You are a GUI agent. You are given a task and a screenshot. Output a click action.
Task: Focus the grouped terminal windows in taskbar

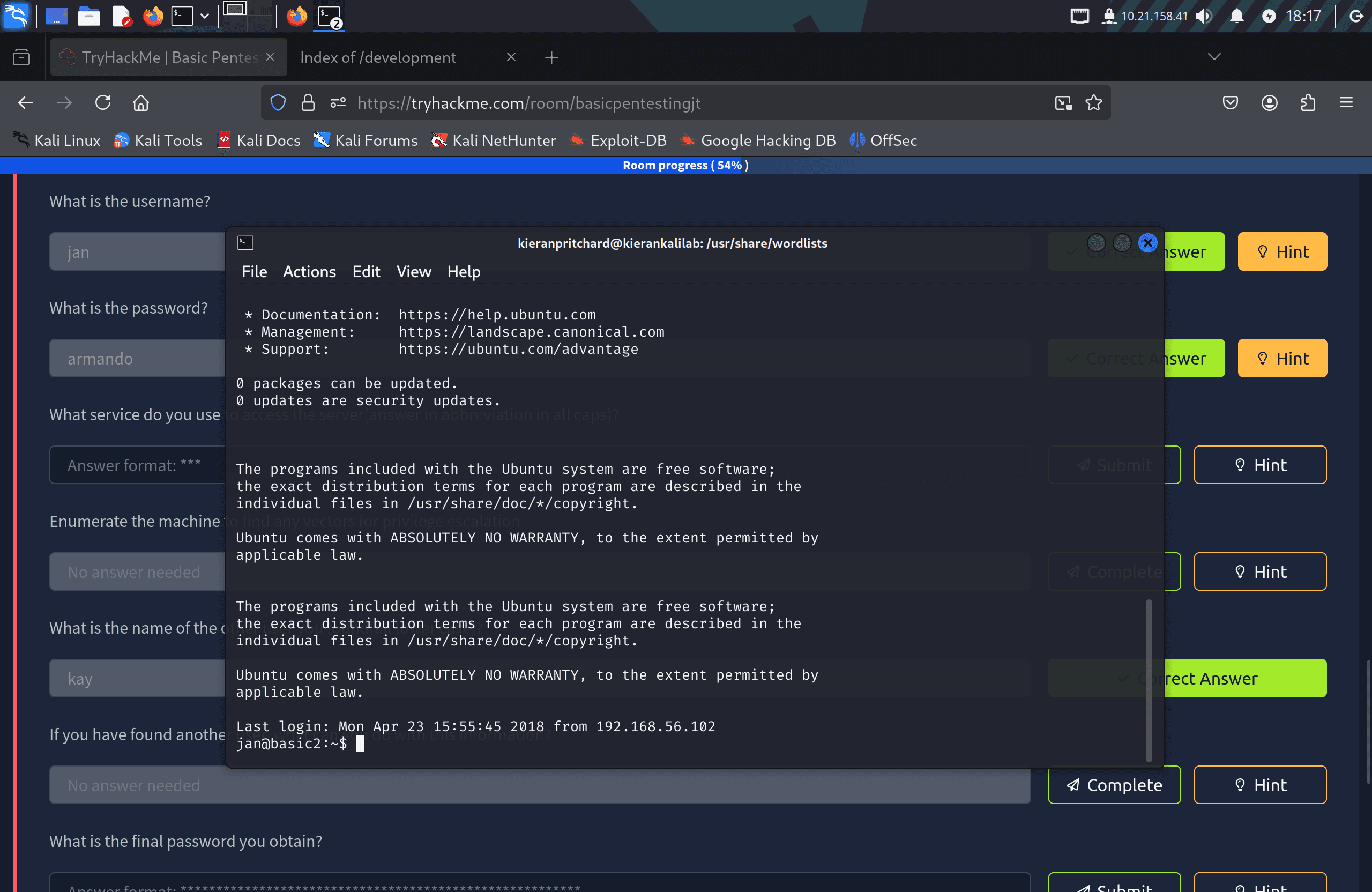pos(330,16)
